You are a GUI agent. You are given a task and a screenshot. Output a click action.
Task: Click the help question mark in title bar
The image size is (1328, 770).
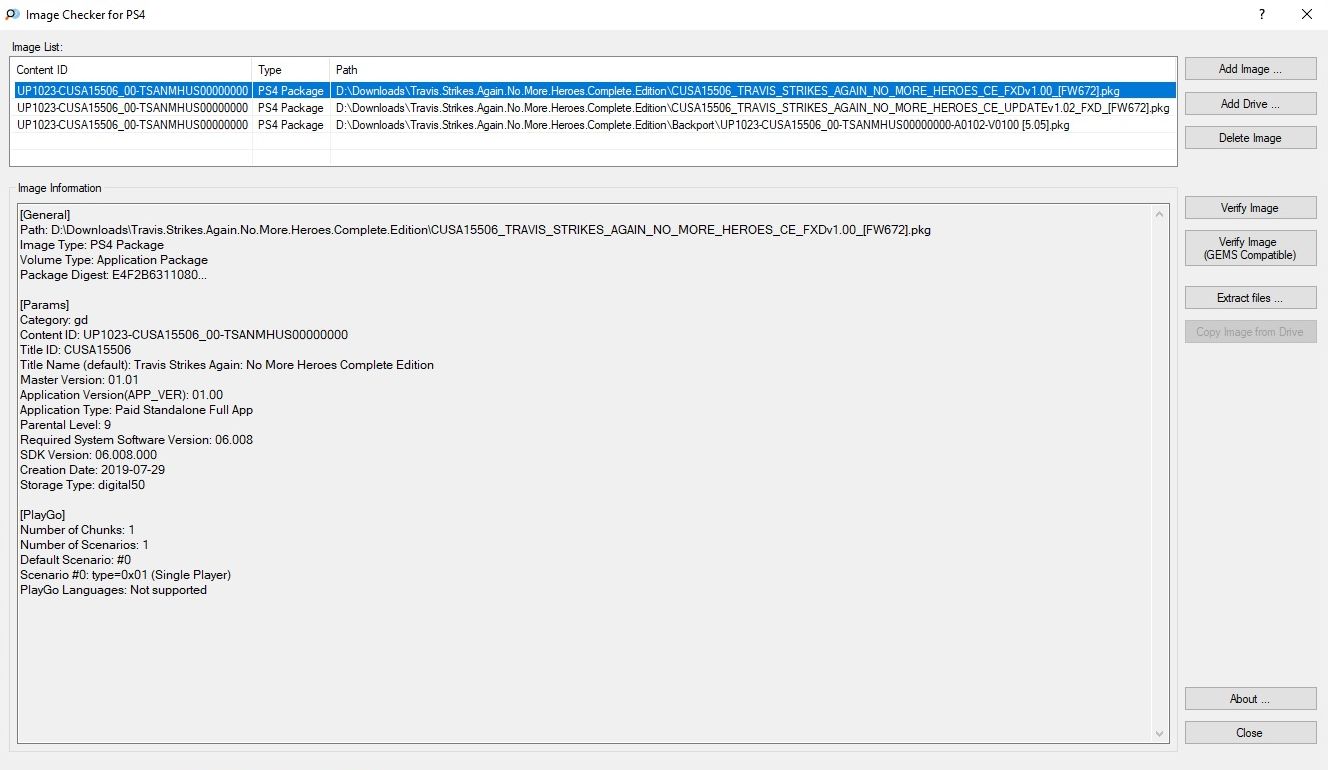(x=1262, y=14)
